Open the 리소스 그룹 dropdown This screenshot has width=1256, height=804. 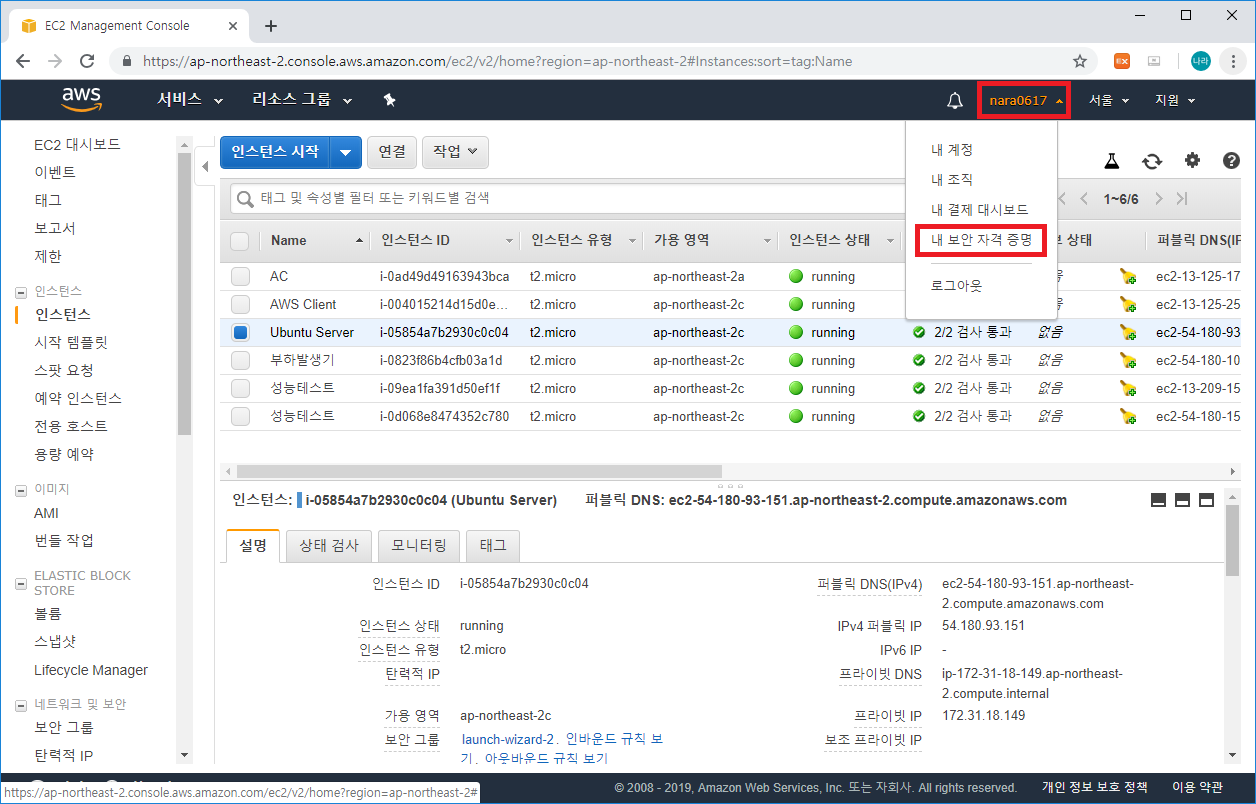(x=302, y=100)
